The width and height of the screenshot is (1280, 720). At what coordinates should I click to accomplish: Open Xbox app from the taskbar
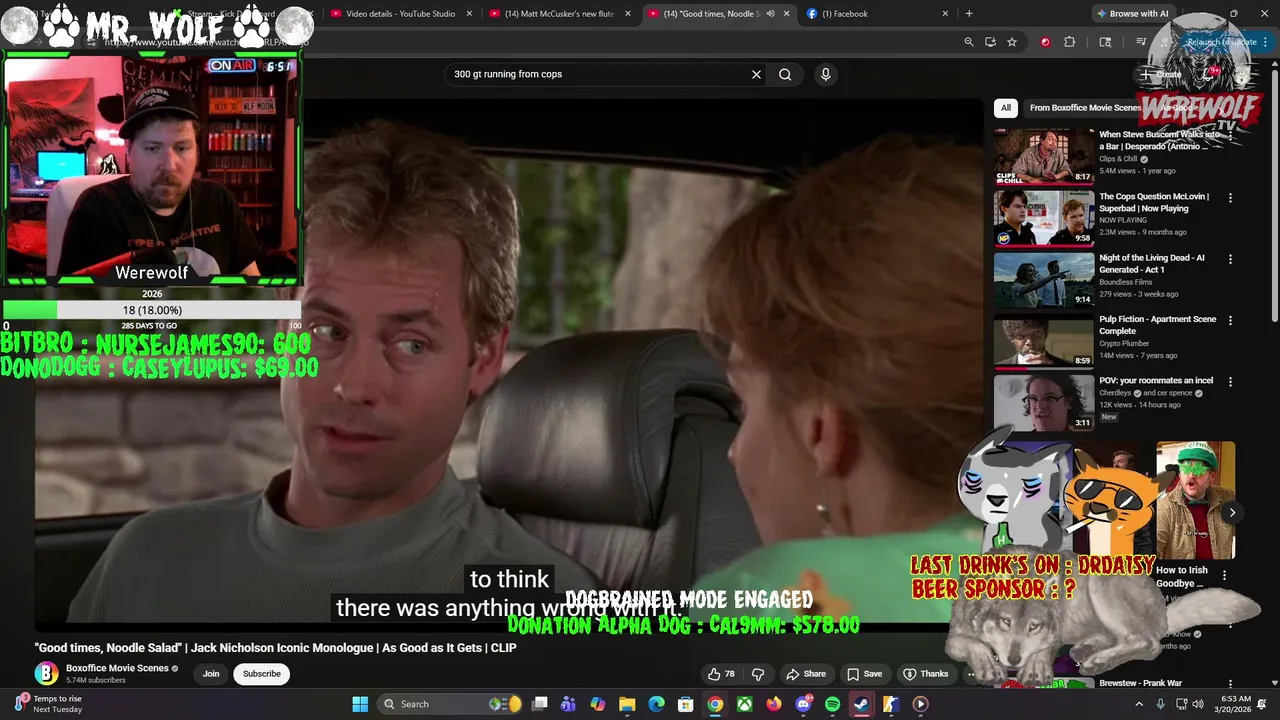coord(745,704)
